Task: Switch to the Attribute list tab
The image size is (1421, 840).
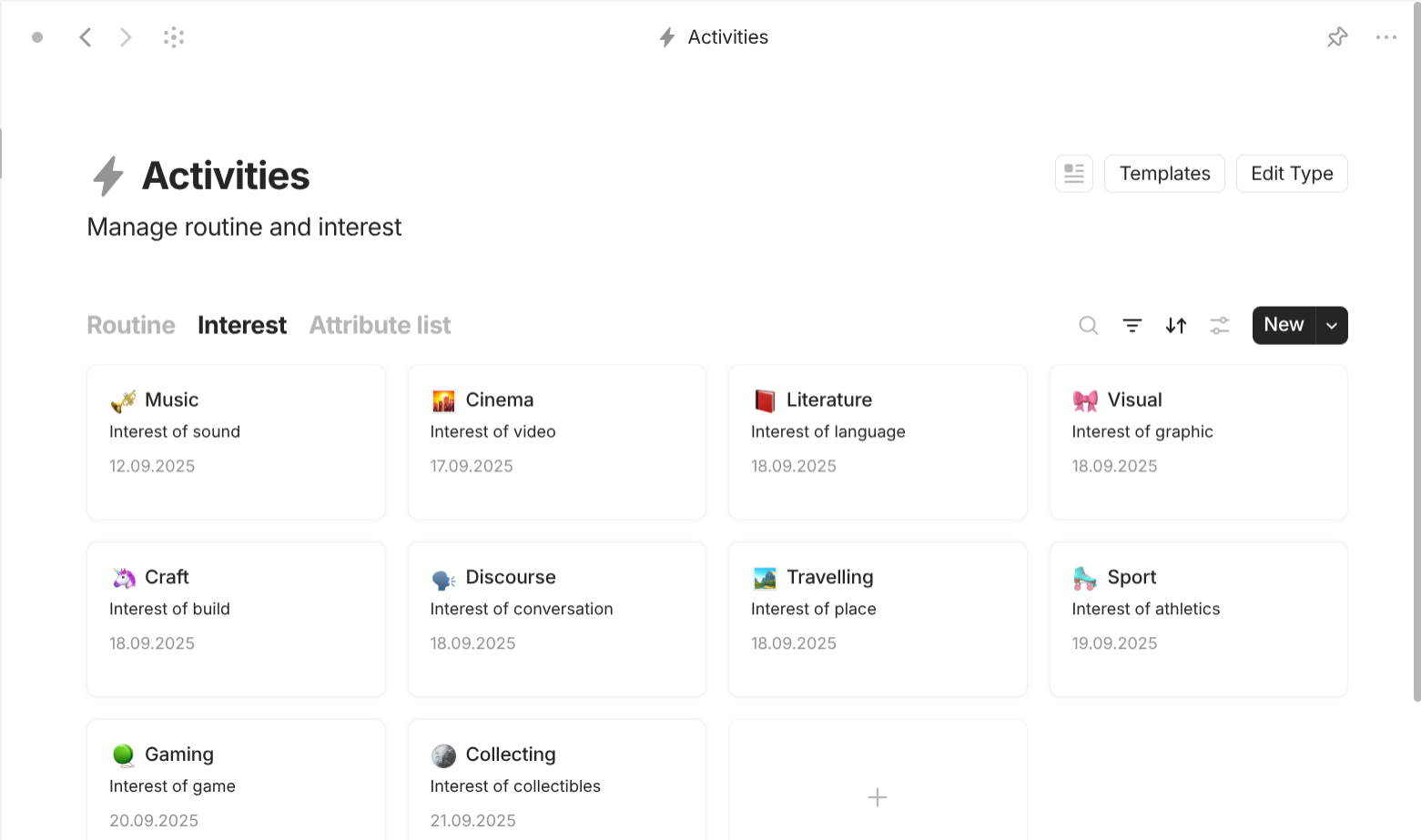Action: pos(380,325)
